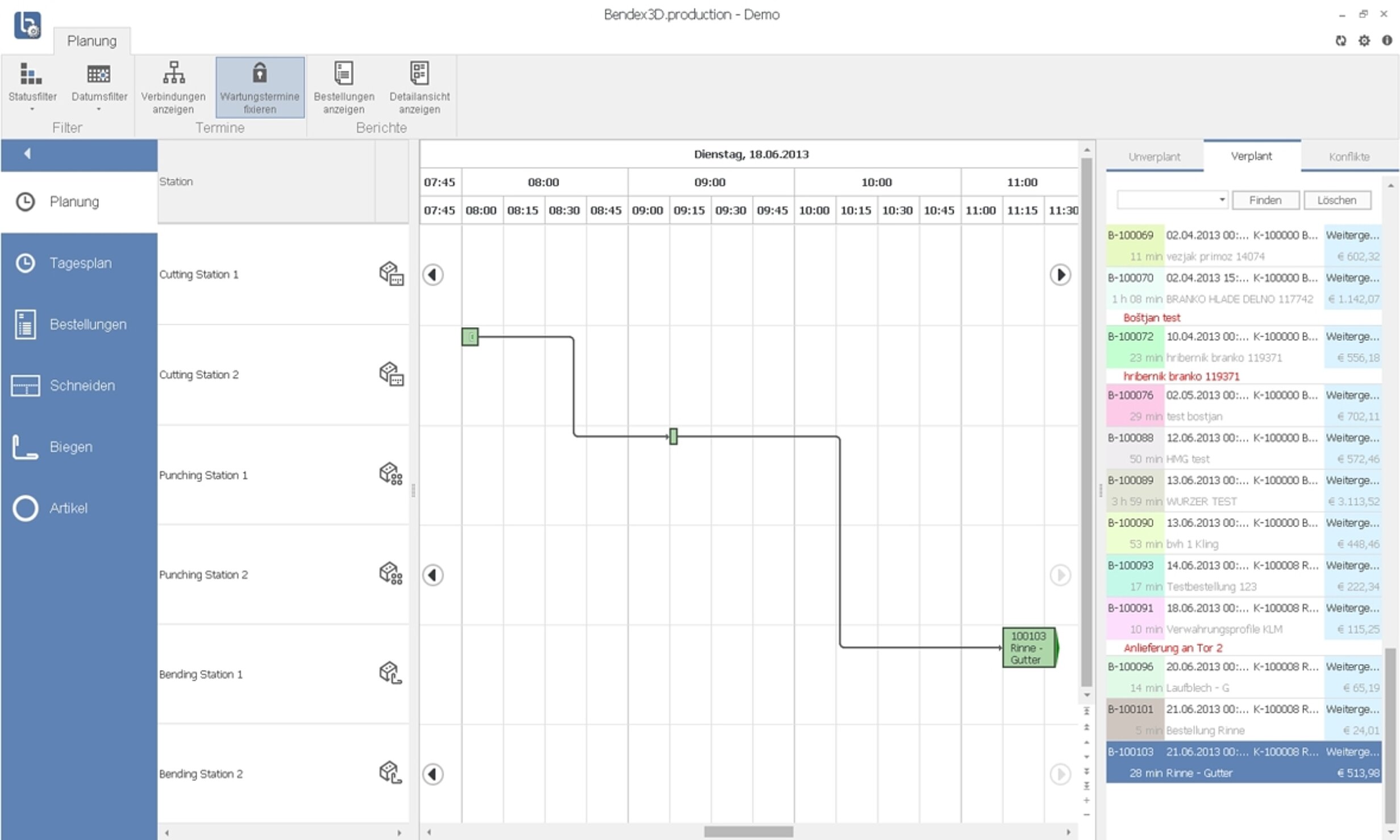Click Punching Station 1 machine icon
This screenshot has width=1400, height=840.
[391, 474]
